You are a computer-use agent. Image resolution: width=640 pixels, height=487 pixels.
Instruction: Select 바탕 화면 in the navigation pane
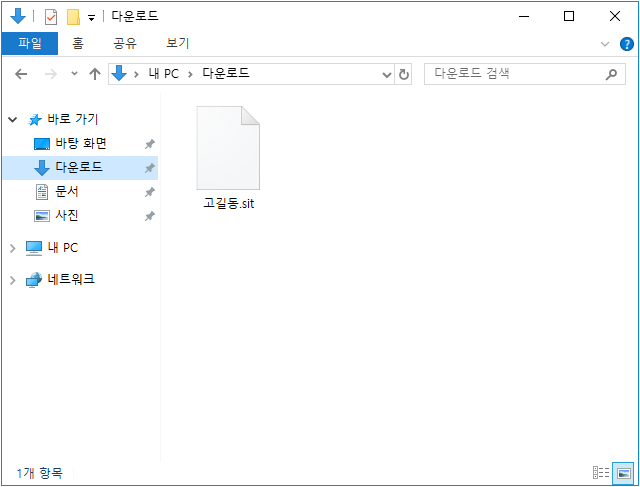point(81,143)
